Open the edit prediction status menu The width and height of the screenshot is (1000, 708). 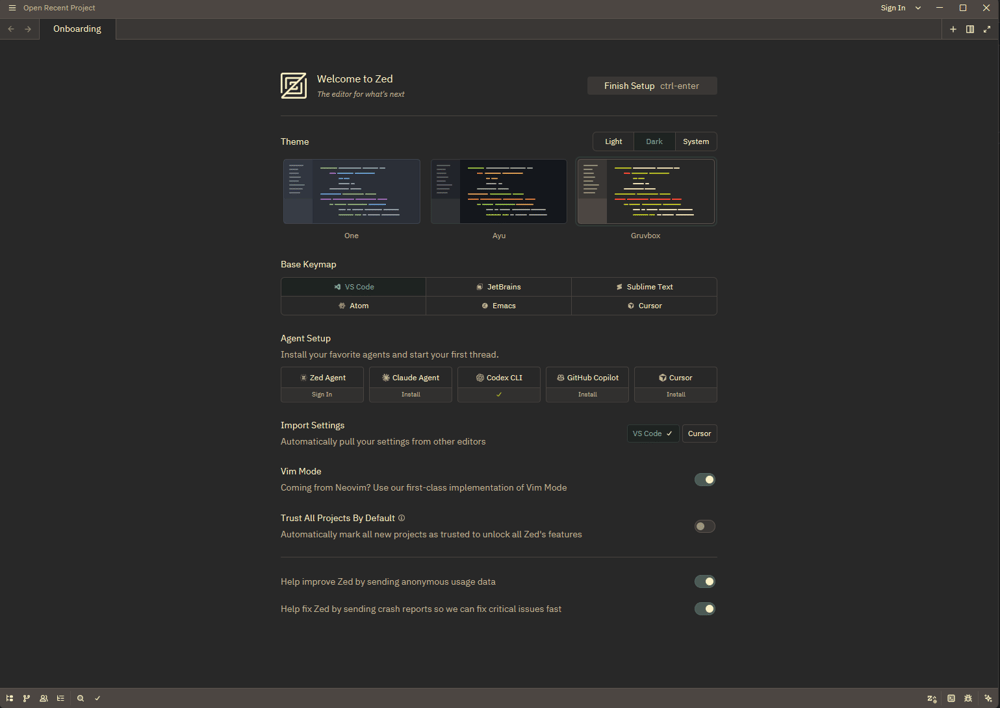click(x=932, y=698)
